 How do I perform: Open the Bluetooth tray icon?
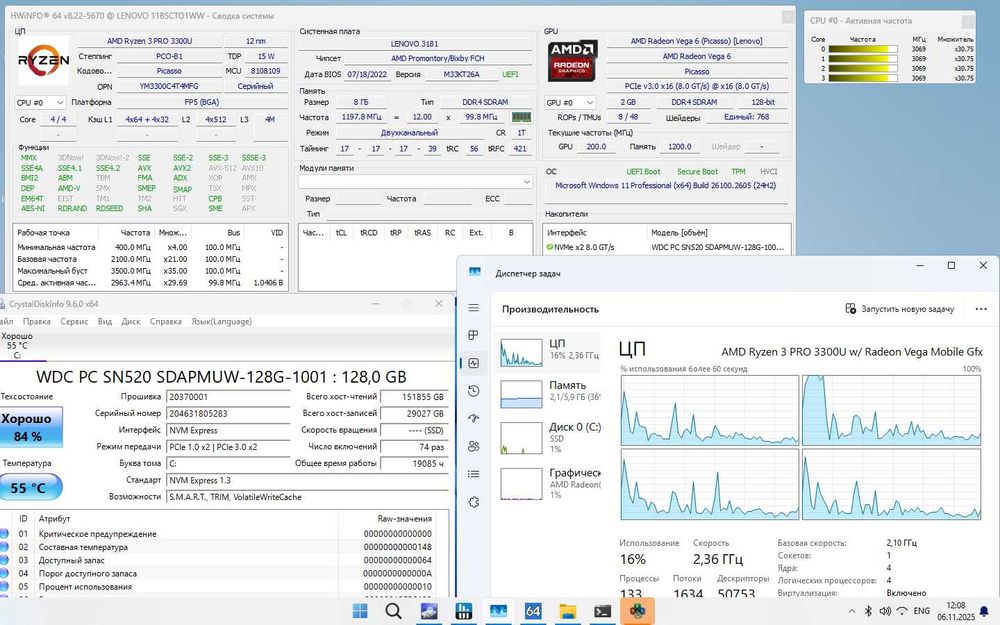868,611
